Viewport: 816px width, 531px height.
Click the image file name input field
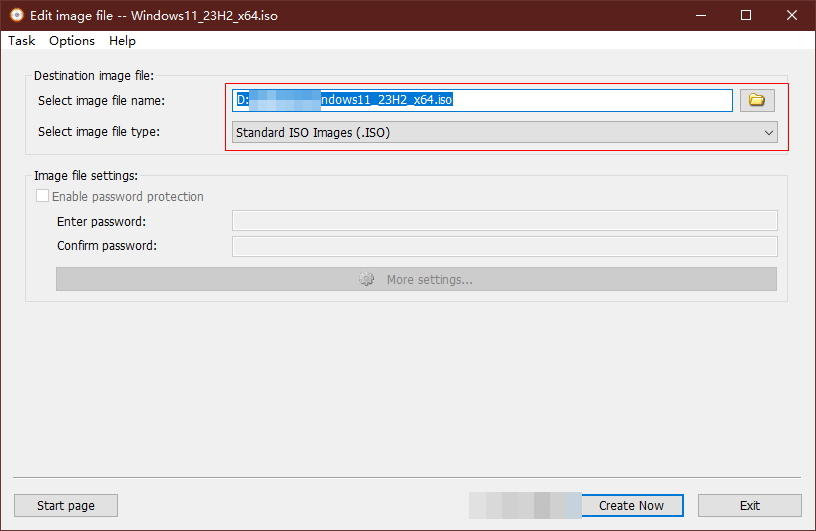click(482, 100)
